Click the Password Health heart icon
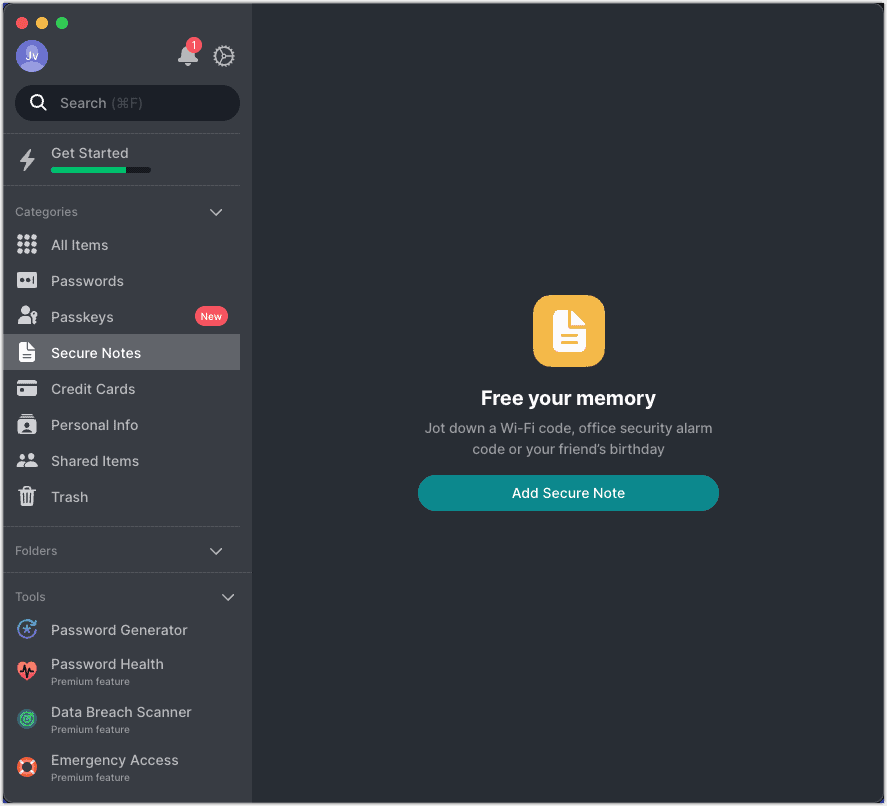Image resolution: width=887 pixels, height=806 pixels. [x=27, y=671]
